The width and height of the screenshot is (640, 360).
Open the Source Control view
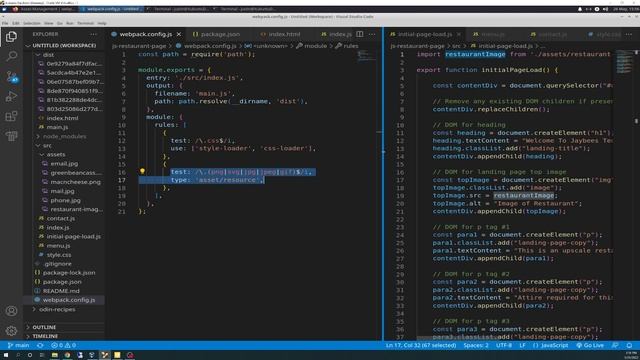point(11,76)
